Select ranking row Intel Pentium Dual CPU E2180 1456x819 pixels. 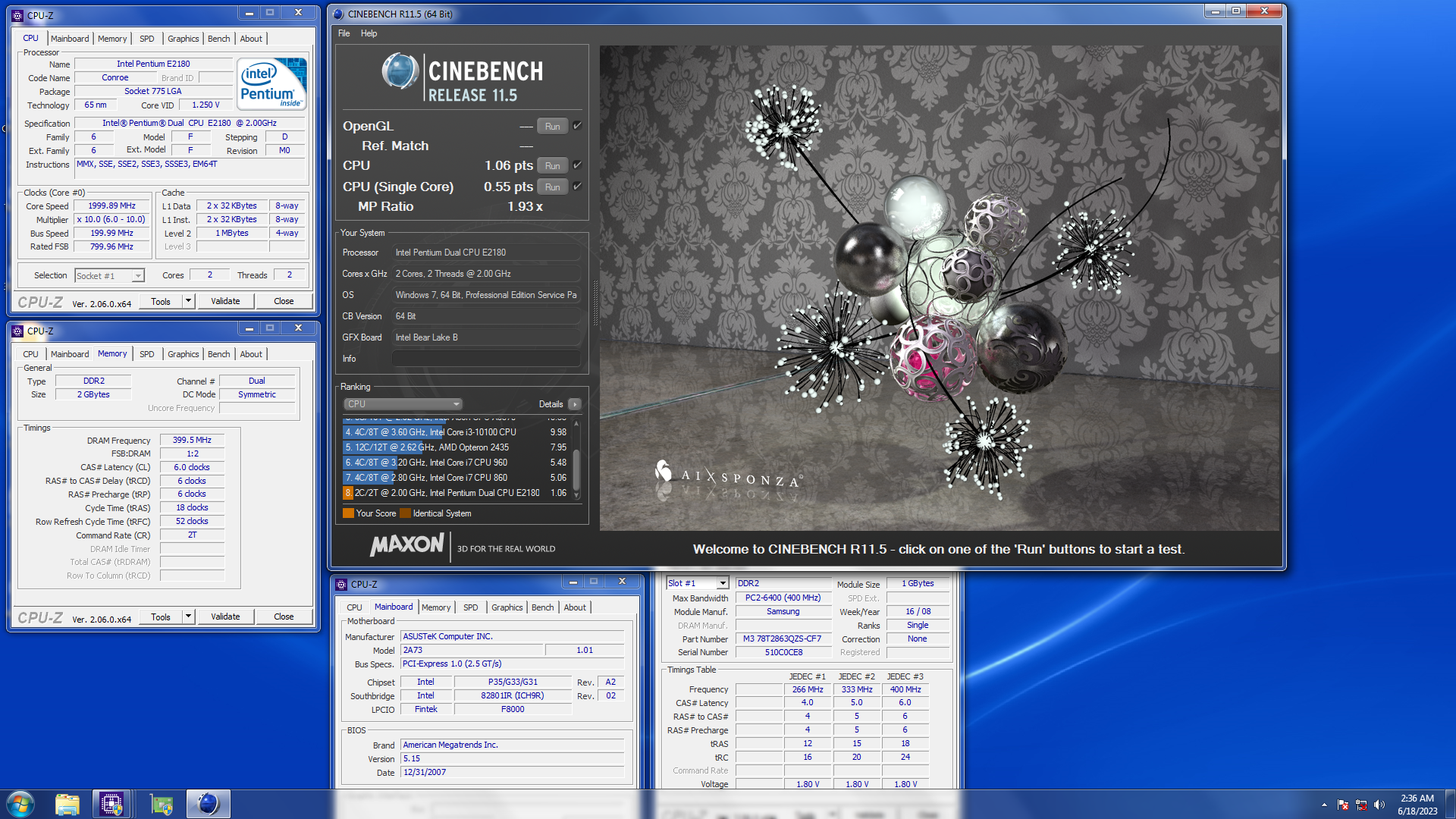click(456, 493)
